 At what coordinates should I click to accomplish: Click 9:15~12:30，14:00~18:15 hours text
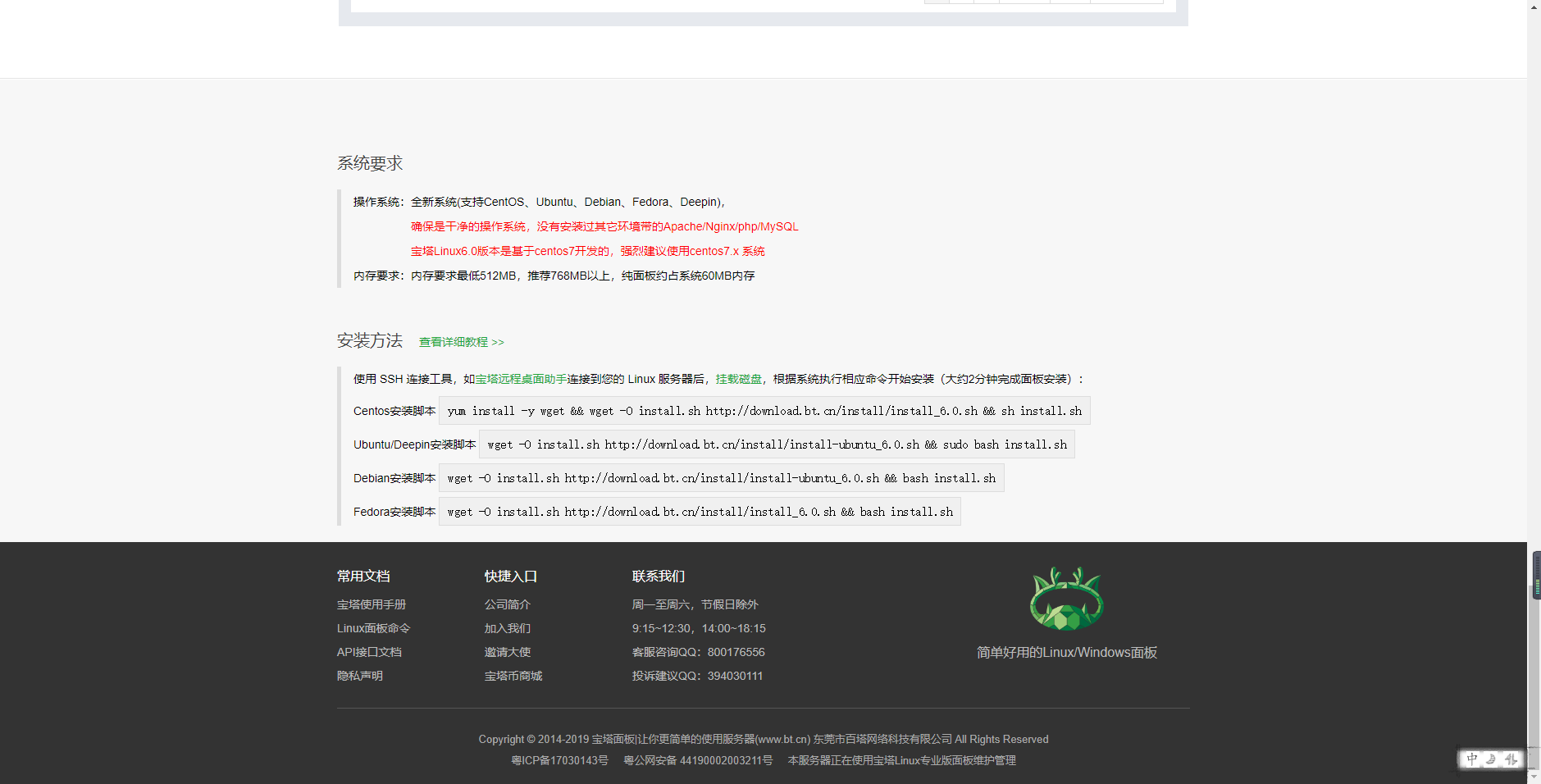699,628
